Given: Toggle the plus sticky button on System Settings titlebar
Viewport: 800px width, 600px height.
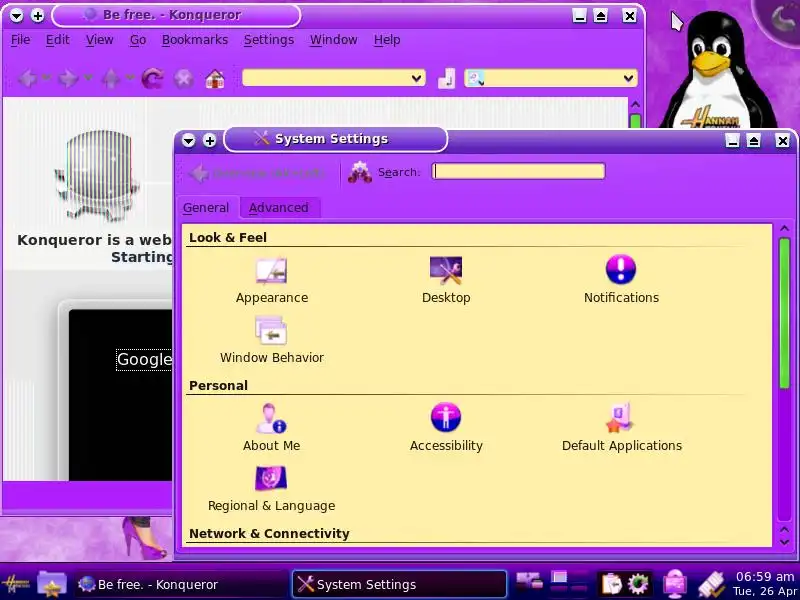Looking at the screenshot, I should pos(210,140).
